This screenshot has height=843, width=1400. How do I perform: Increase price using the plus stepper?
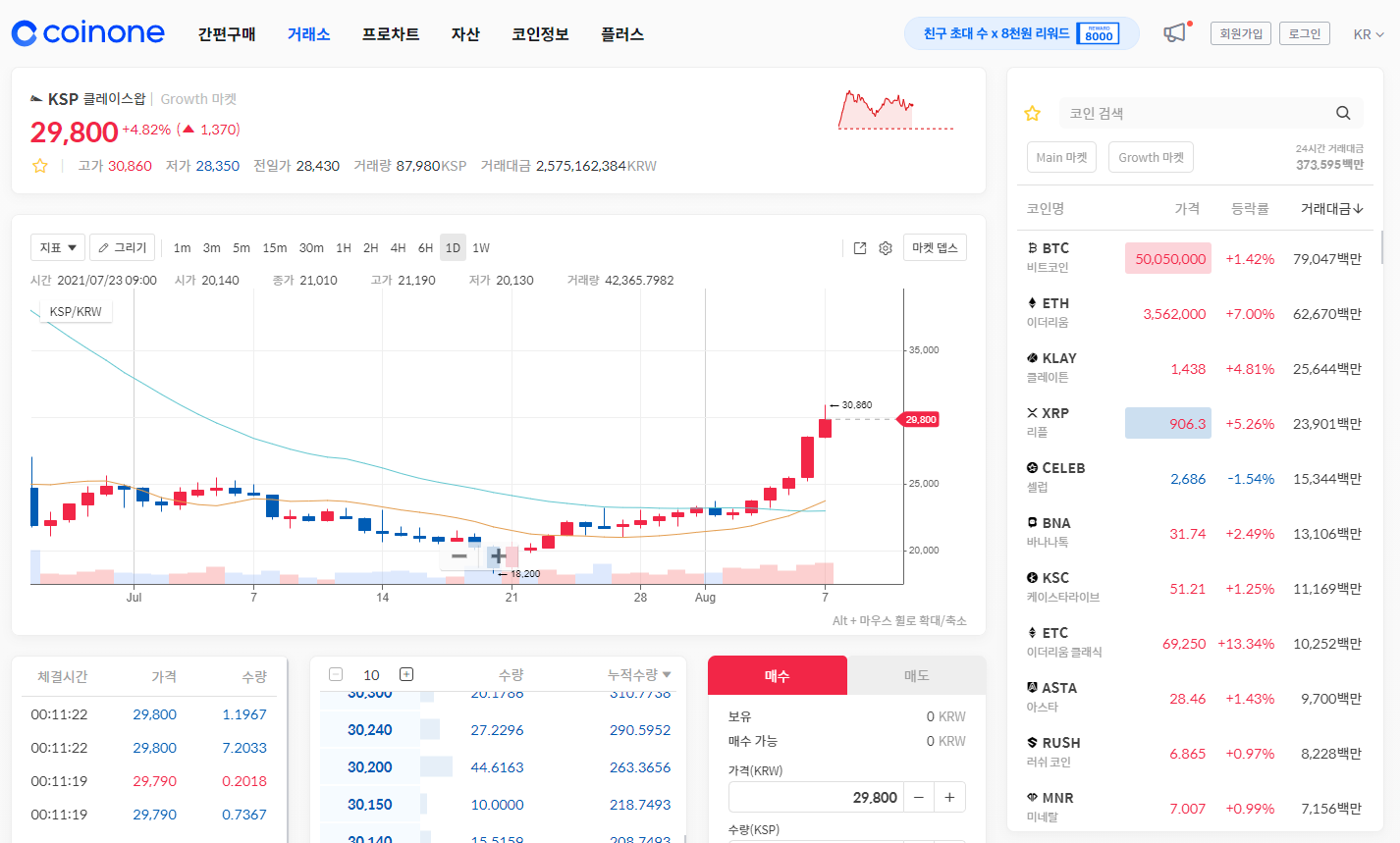[949, 797]
